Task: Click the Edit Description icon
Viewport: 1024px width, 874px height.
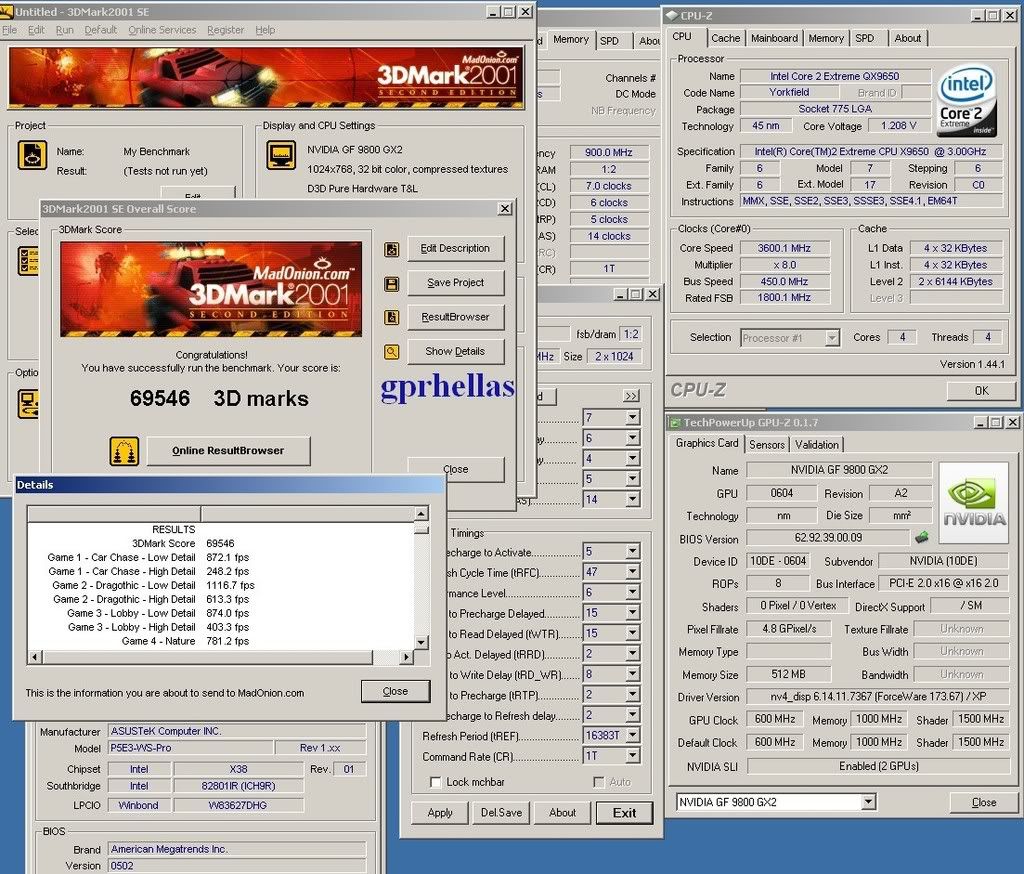Action: (391, 250)
